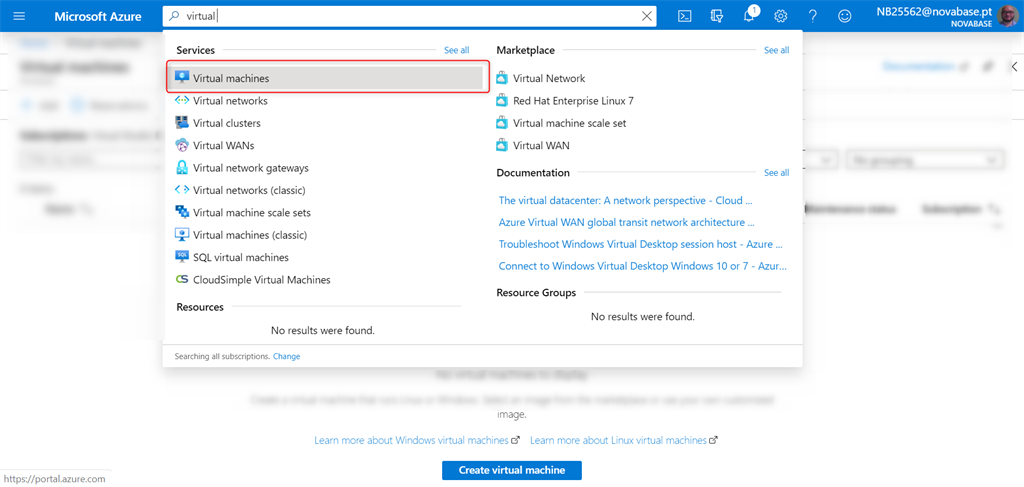
Task: Expand the No grouping dropdown
Action: point(924,160)
